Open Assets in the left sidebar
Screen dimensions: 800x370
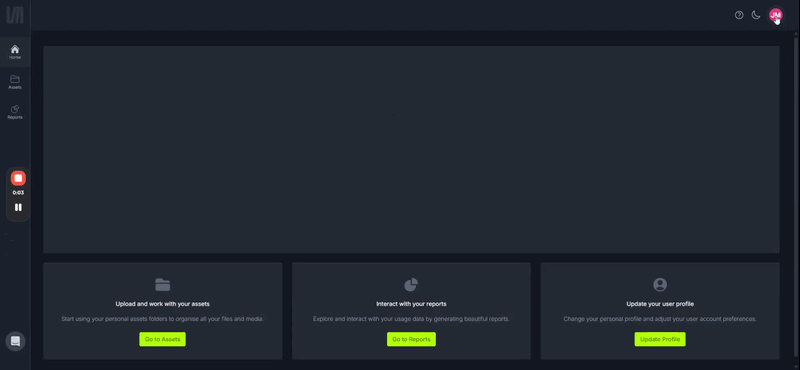tap(15, 82)
